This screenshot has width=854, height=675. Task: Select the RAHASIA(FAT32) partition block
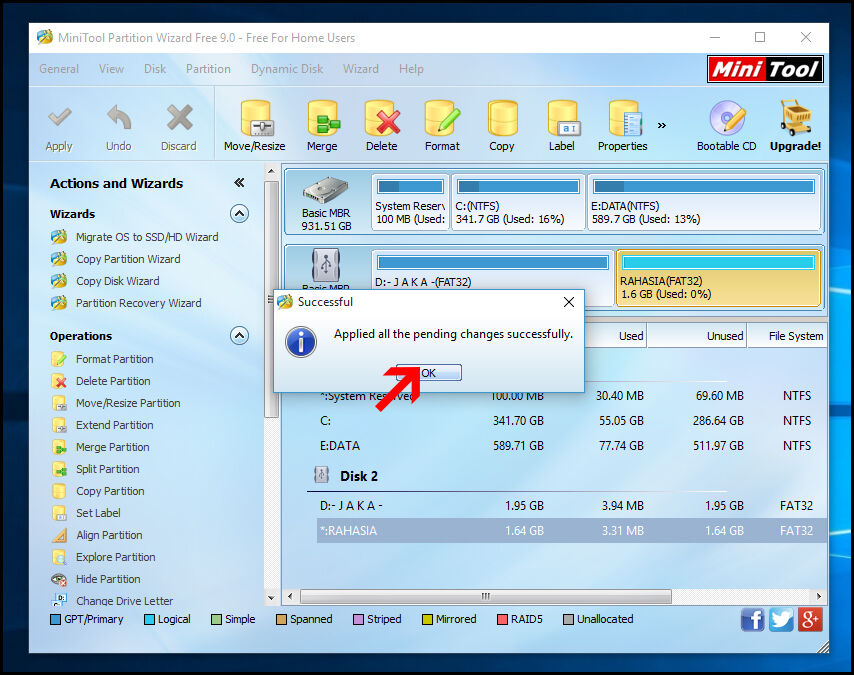tap(718, 278)
